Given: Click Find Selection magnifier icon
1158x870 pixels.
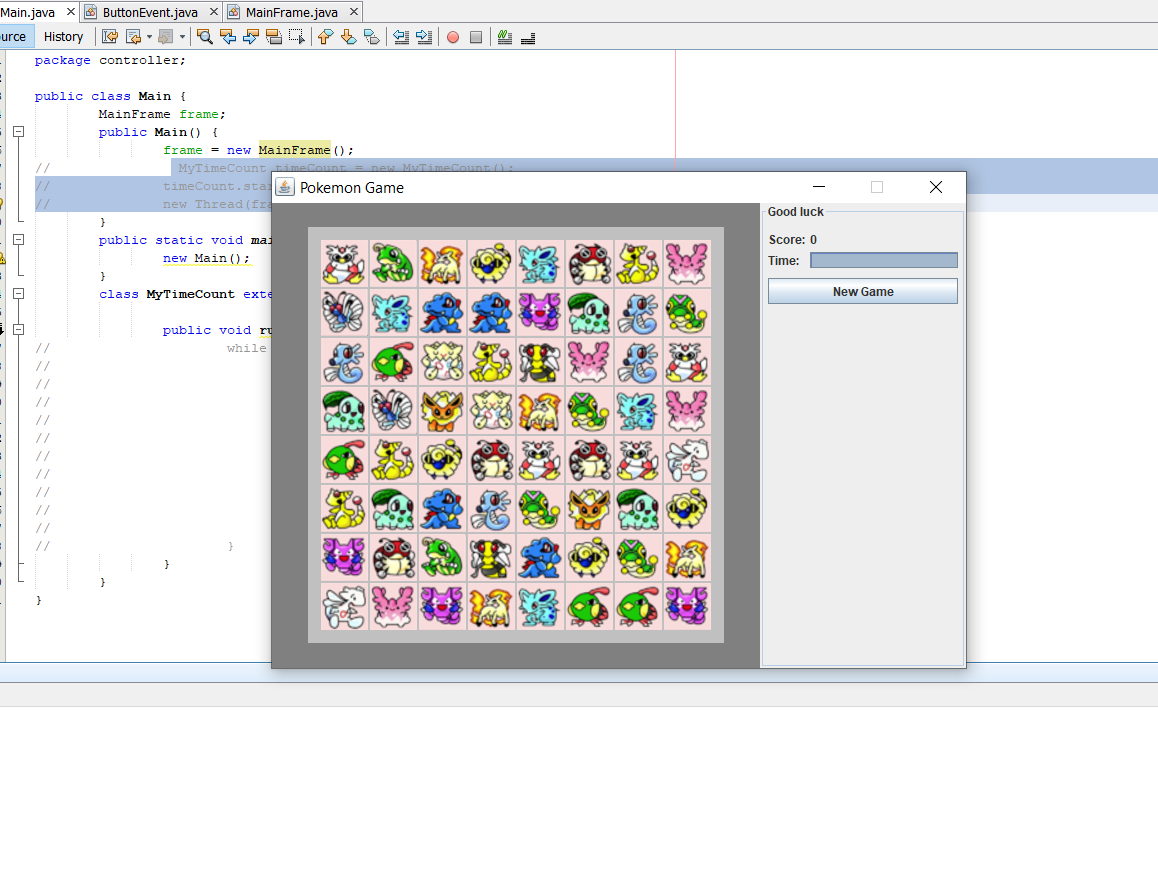Looking at the screenshot, I should coord(205,37).
